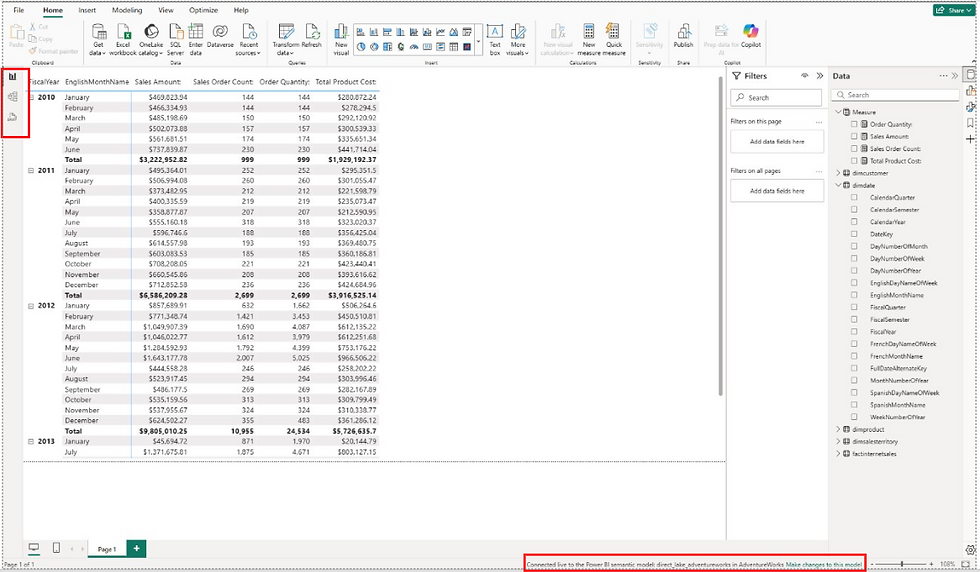Click the Publish icon
The width and height of the screenshot is (980, 572).
pyautogui.click(x=683, y=31)
